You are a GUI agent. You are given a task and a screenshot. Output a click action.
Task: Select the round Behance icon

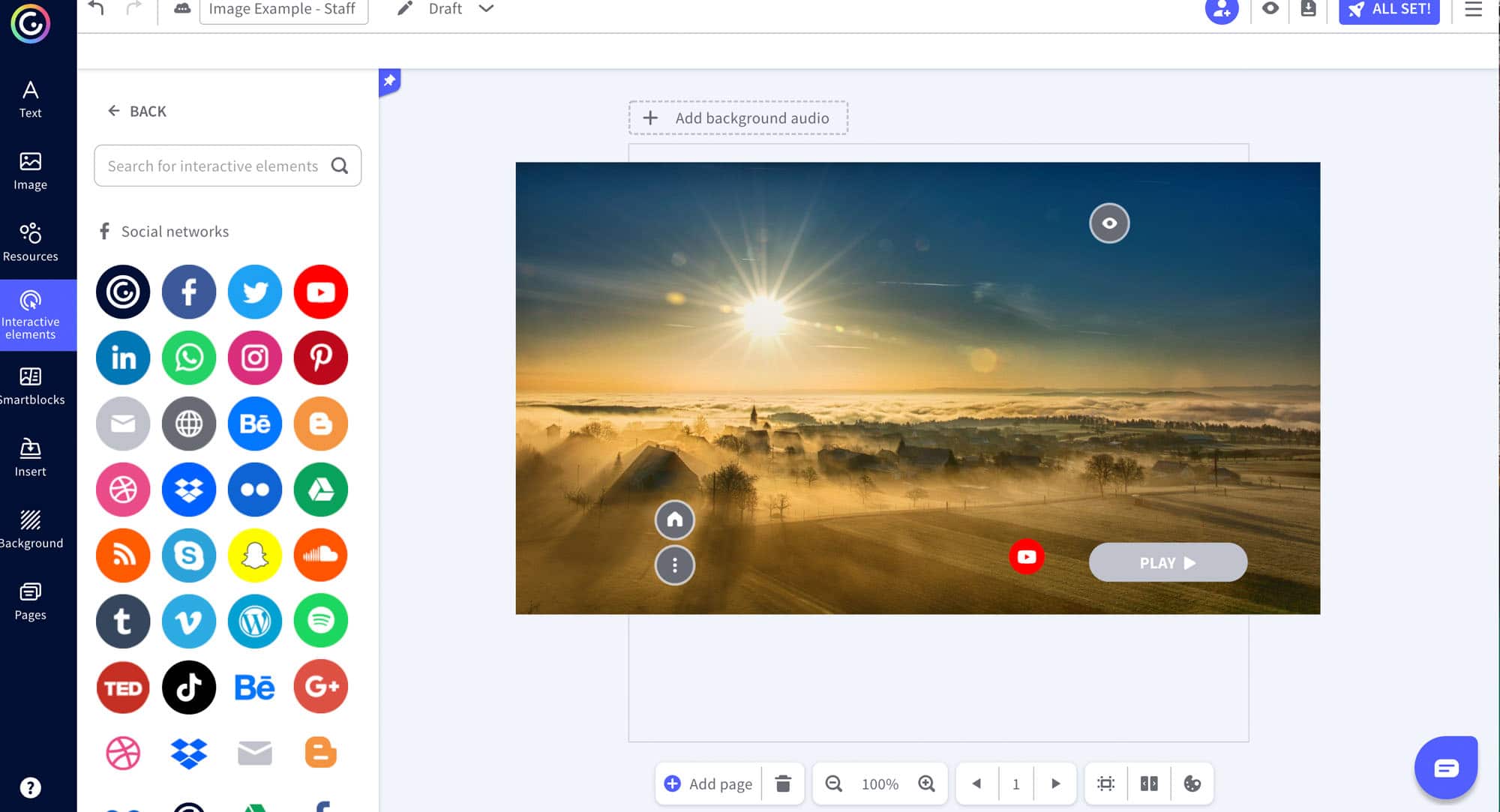tap(255, 424)
